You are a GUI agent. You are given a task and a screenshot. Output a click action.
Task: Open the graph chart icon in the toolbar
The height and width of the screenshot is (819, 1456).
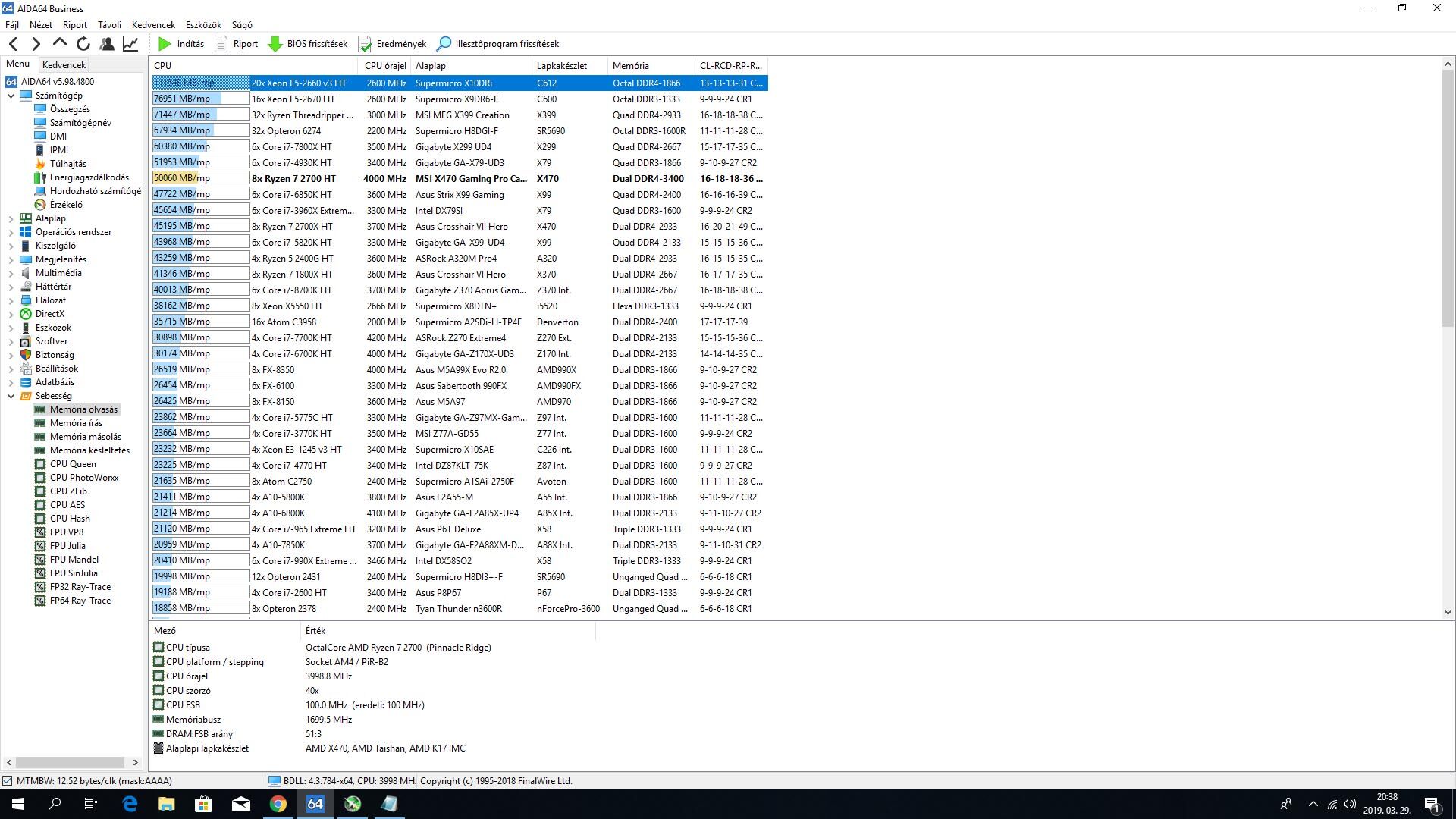(130, 44)
